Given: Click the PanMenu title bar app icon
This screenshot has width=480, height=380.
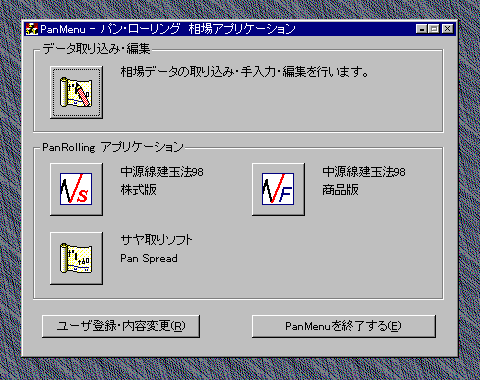Looking at the screenshot, I should pyautogui.click(x=32, y=29).
